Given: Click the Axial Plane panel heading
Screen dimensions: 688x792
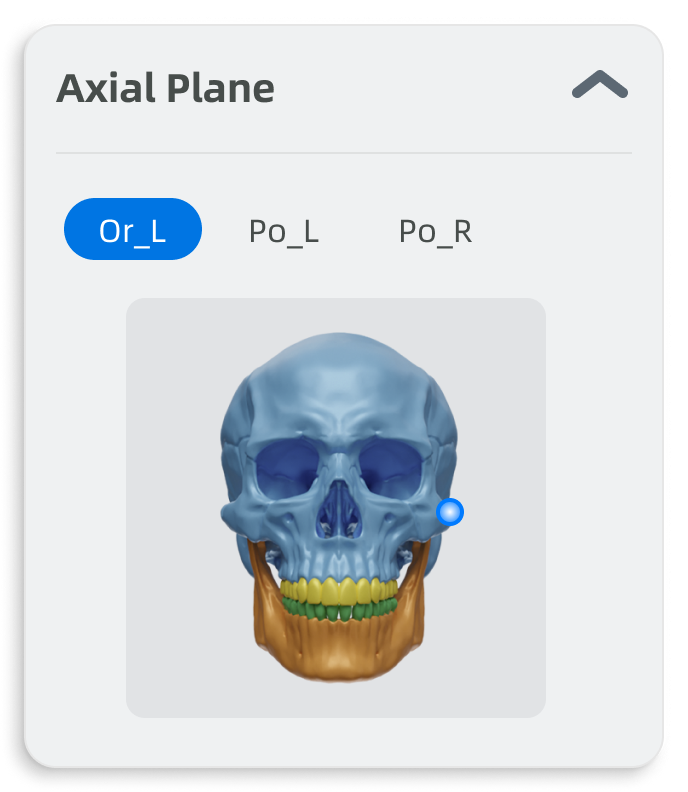Looking at the screenshot, I should point(165,89).
